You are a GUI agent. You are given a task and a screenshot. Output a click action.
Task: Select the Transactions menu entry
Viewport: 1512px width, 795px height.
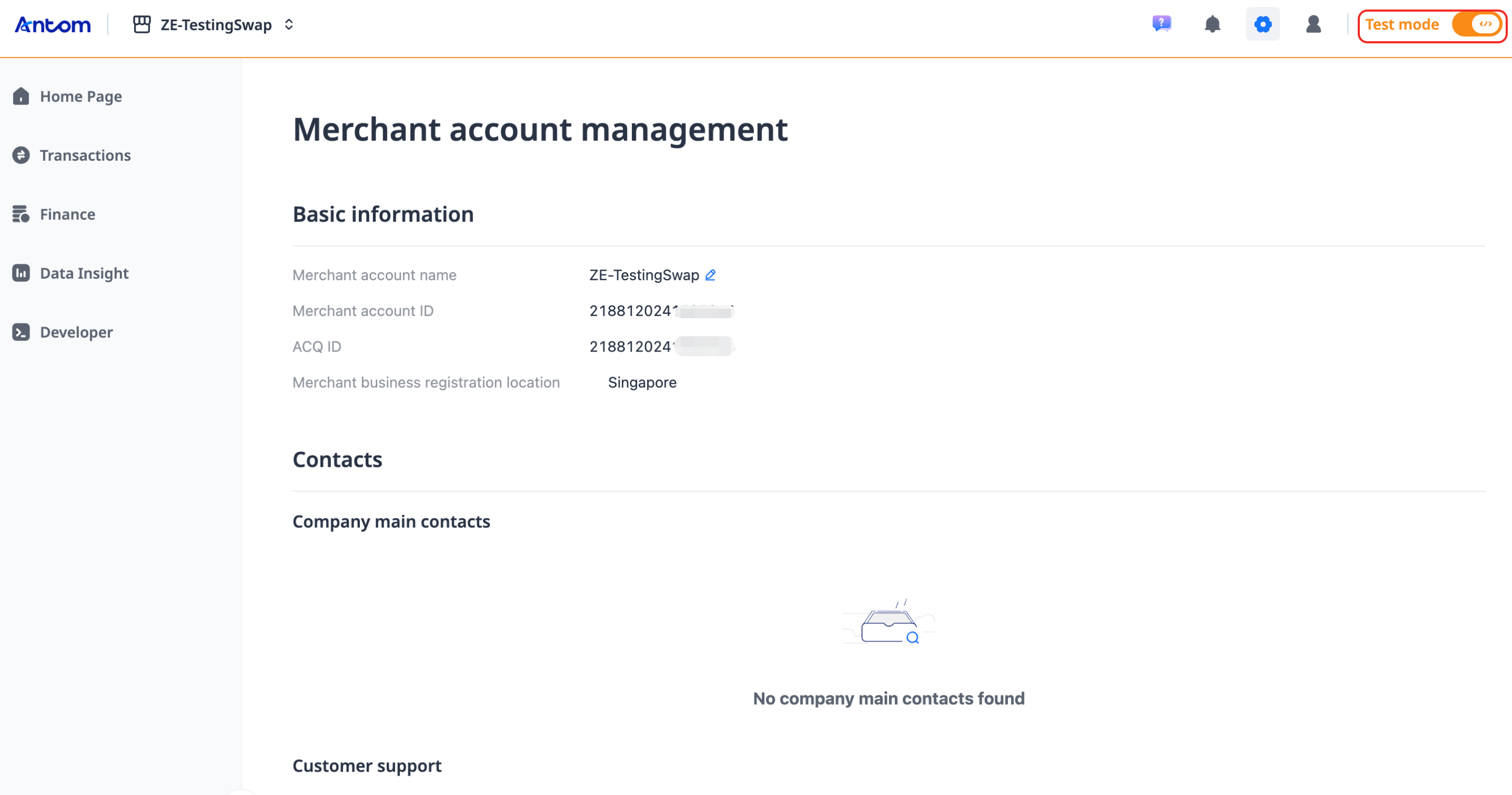(x=85, y=155)
